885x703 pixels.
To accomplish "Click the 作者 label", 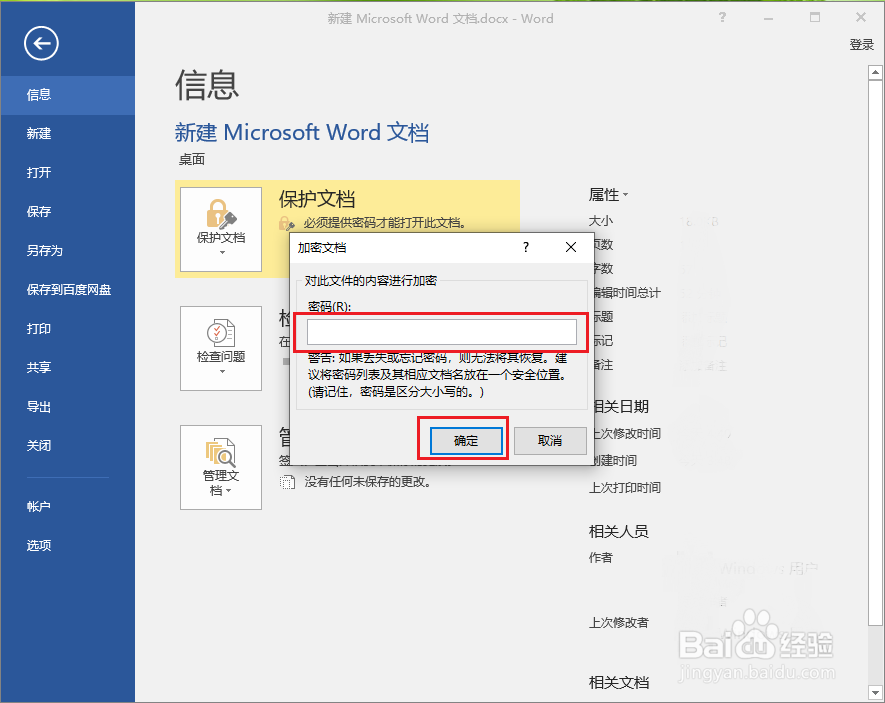I will [601, 557].
